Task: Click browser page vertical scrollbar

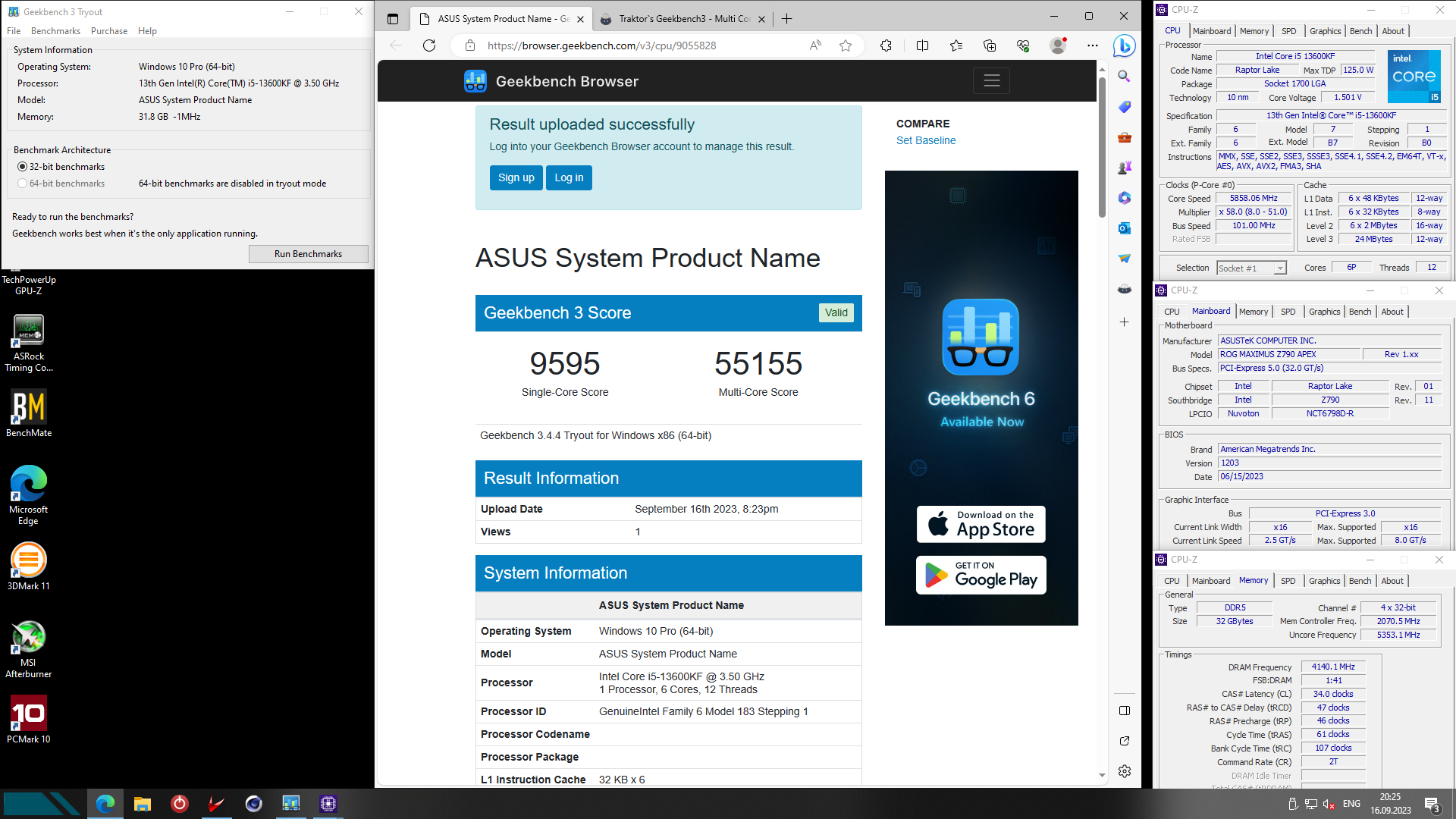Action: pyautogui.click(x=1102, y=146)
